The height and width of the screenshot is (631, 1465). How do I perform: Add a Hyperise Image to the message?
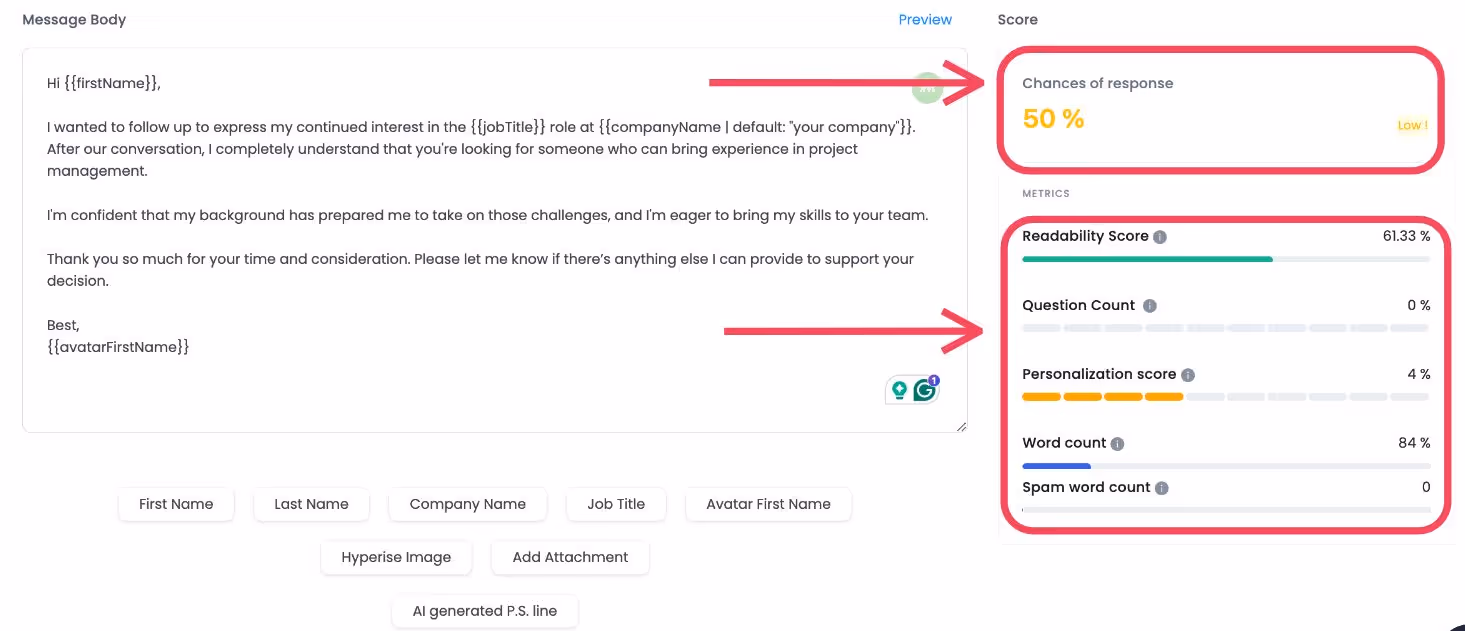[396, 557]
